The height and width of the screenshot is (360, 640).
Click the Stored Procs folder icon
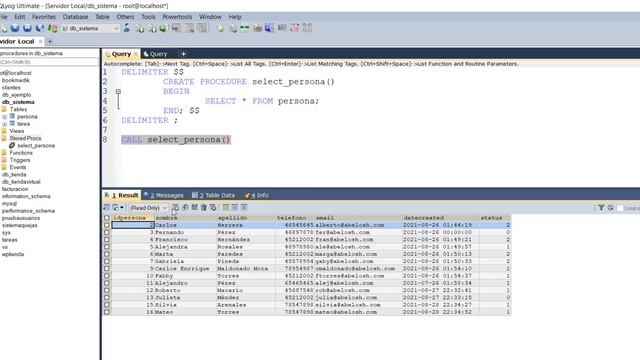4,138
